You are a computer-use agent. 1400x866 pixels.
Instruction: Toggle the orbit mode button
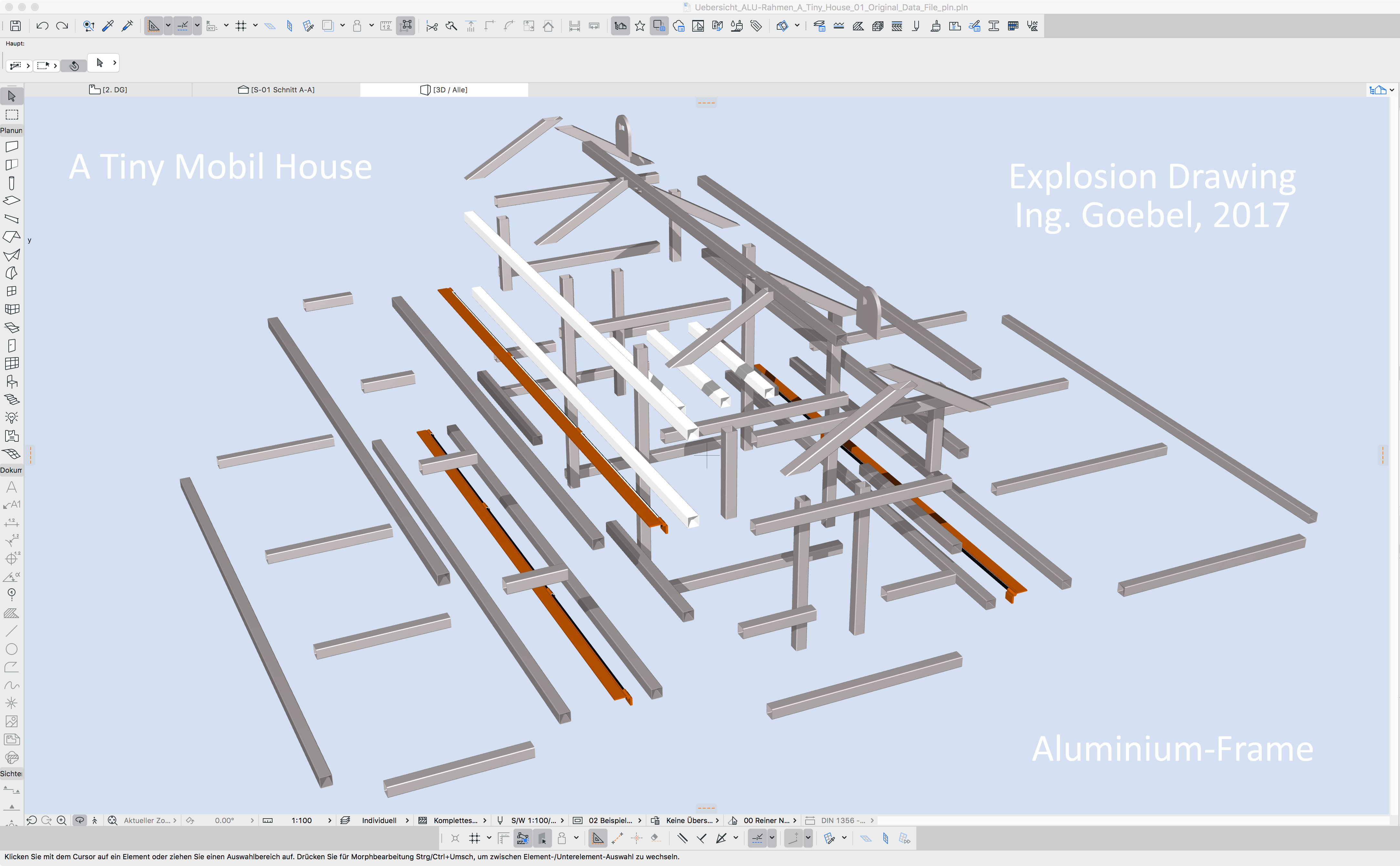coord(80,820)
